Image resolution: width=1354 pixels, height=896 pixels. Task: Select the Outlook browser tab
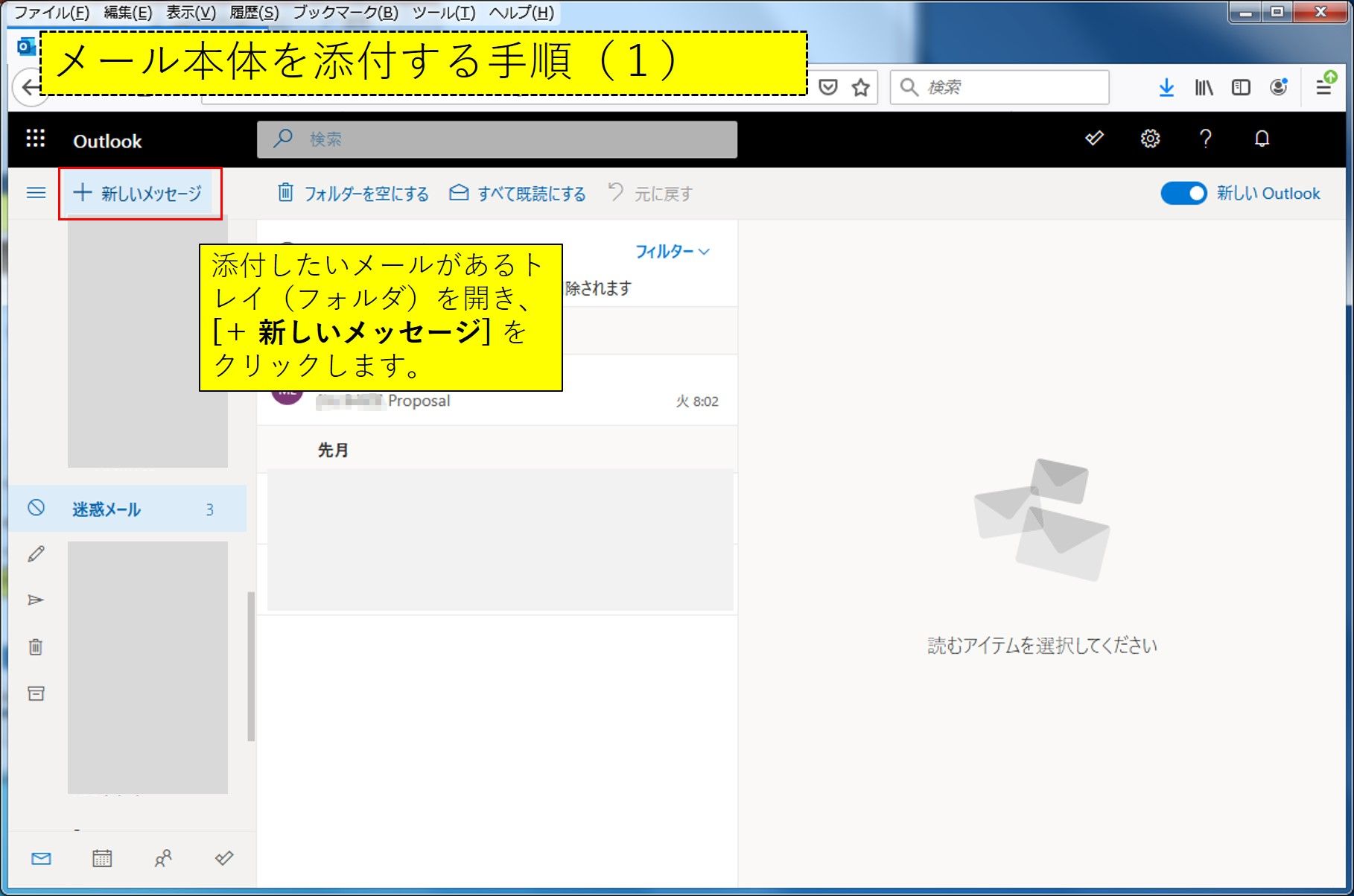(27, 46)
